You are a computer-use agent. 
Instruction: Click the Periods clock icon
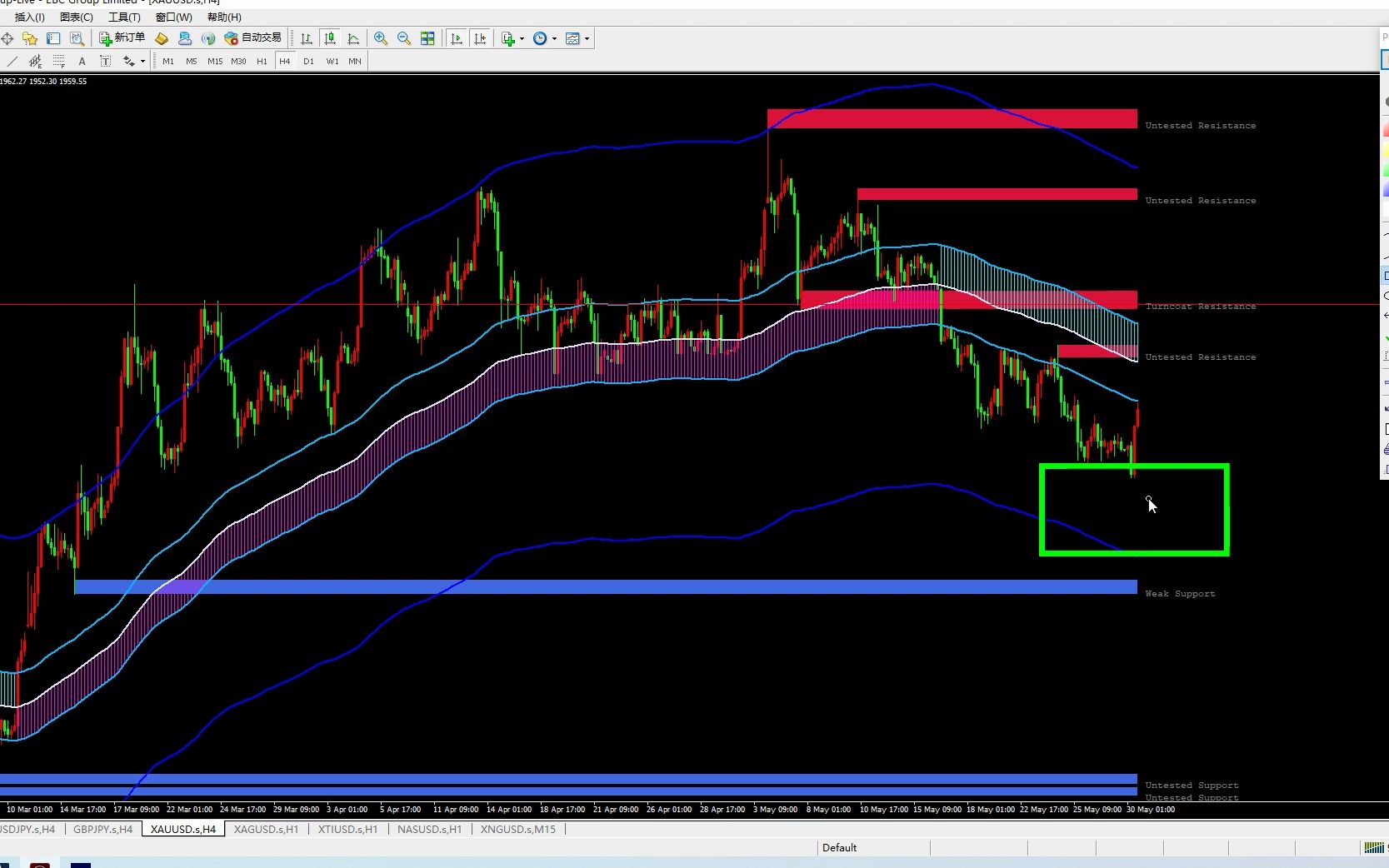click(x=540, y=38)
